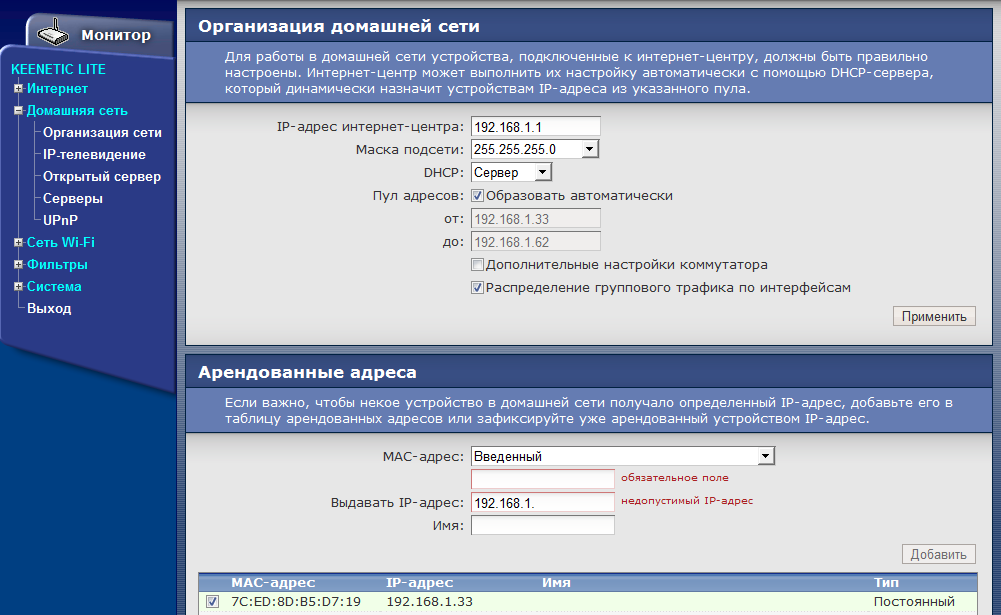Screen dimensions: 1001x615
Task: Open the MAC-адрес Введенный dropdown
Action: [623, 456]
